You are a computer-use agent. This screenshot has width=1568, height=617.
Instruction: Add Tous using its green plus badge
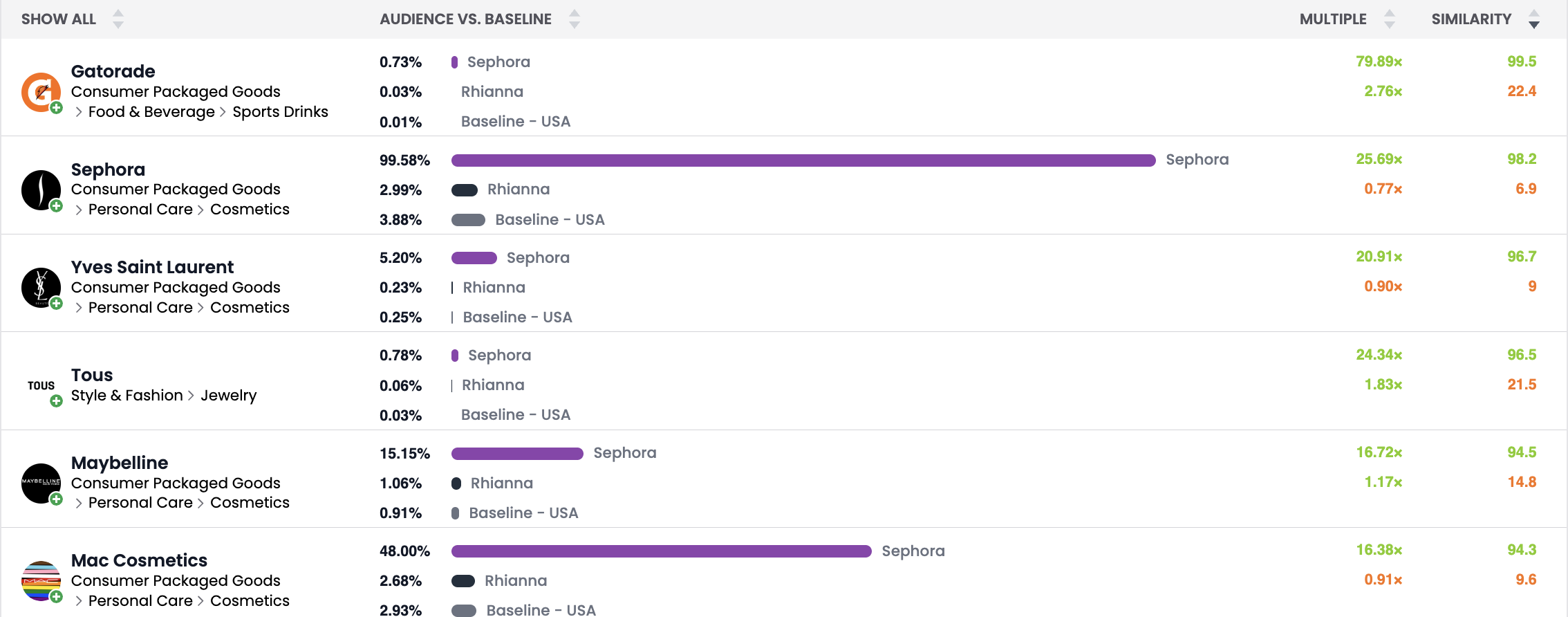(x=57, y=401)
